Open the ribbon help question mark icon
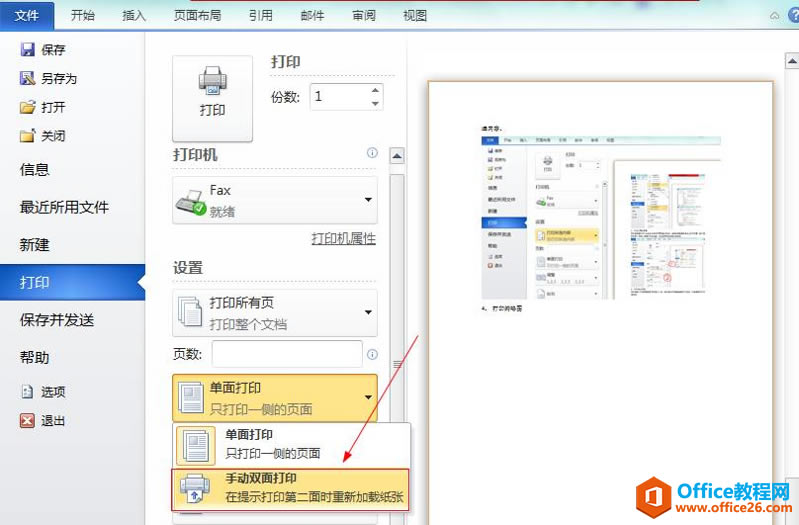799x525 pixels. (793, 15)
